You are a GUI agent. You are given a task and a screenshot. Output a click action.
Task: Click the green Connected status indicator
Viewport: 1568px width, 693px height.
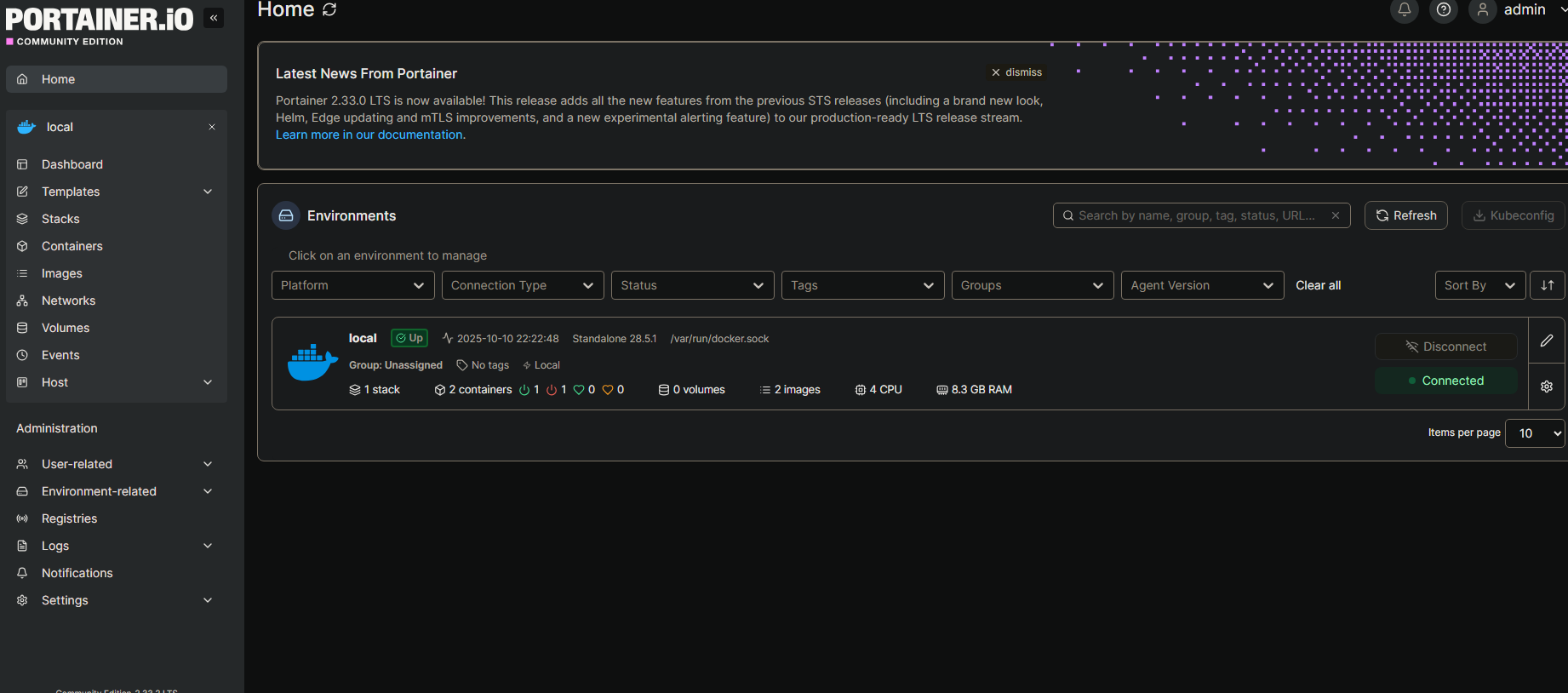(1445, 381)
